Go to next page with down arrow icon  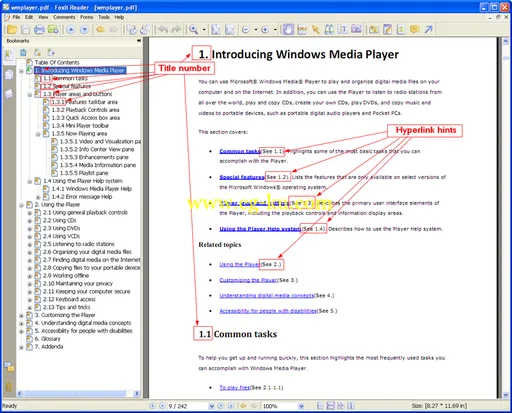(84, 30)
